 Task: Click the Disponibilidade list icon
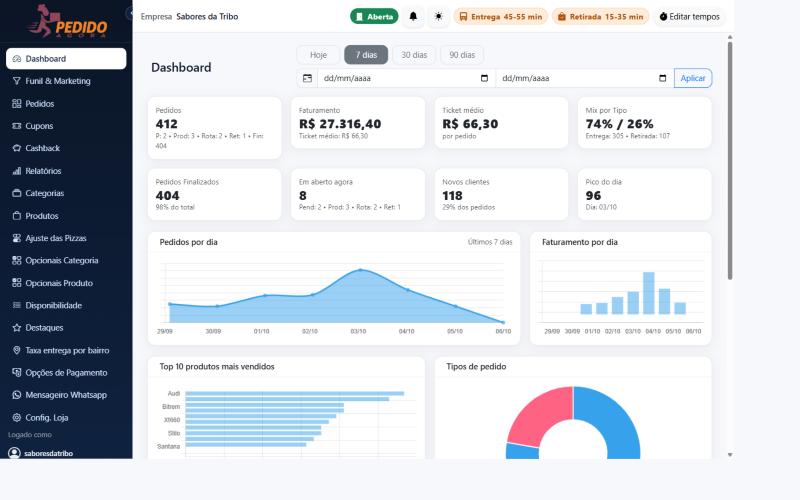point(16,306)
